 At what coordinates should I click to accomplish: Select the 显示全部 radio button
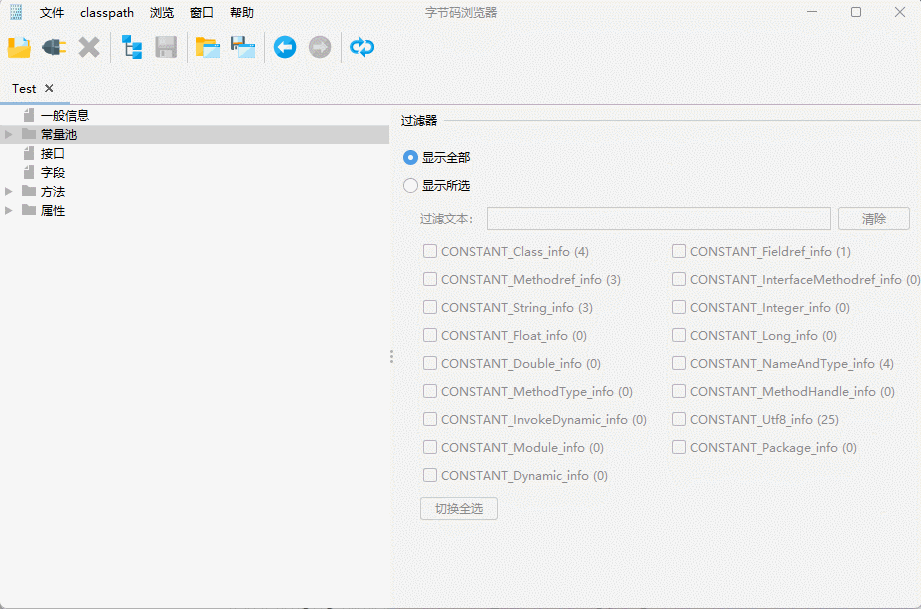(x=410, y=157)
